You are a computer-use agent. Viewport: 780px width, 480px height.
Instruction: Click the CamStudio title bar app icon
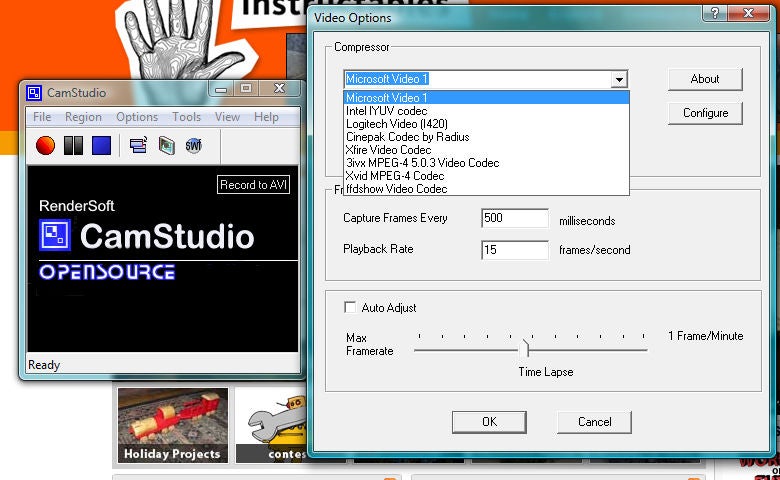pos(34,93)
